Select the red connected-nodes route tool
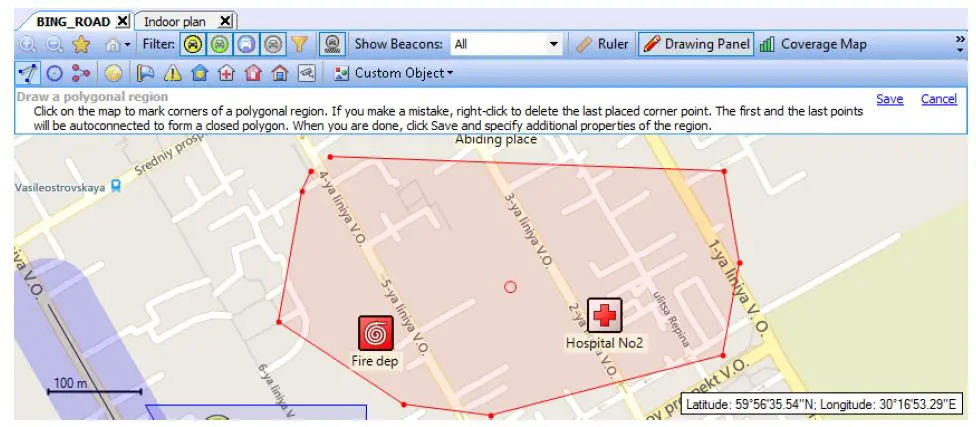 coord(81,74)
